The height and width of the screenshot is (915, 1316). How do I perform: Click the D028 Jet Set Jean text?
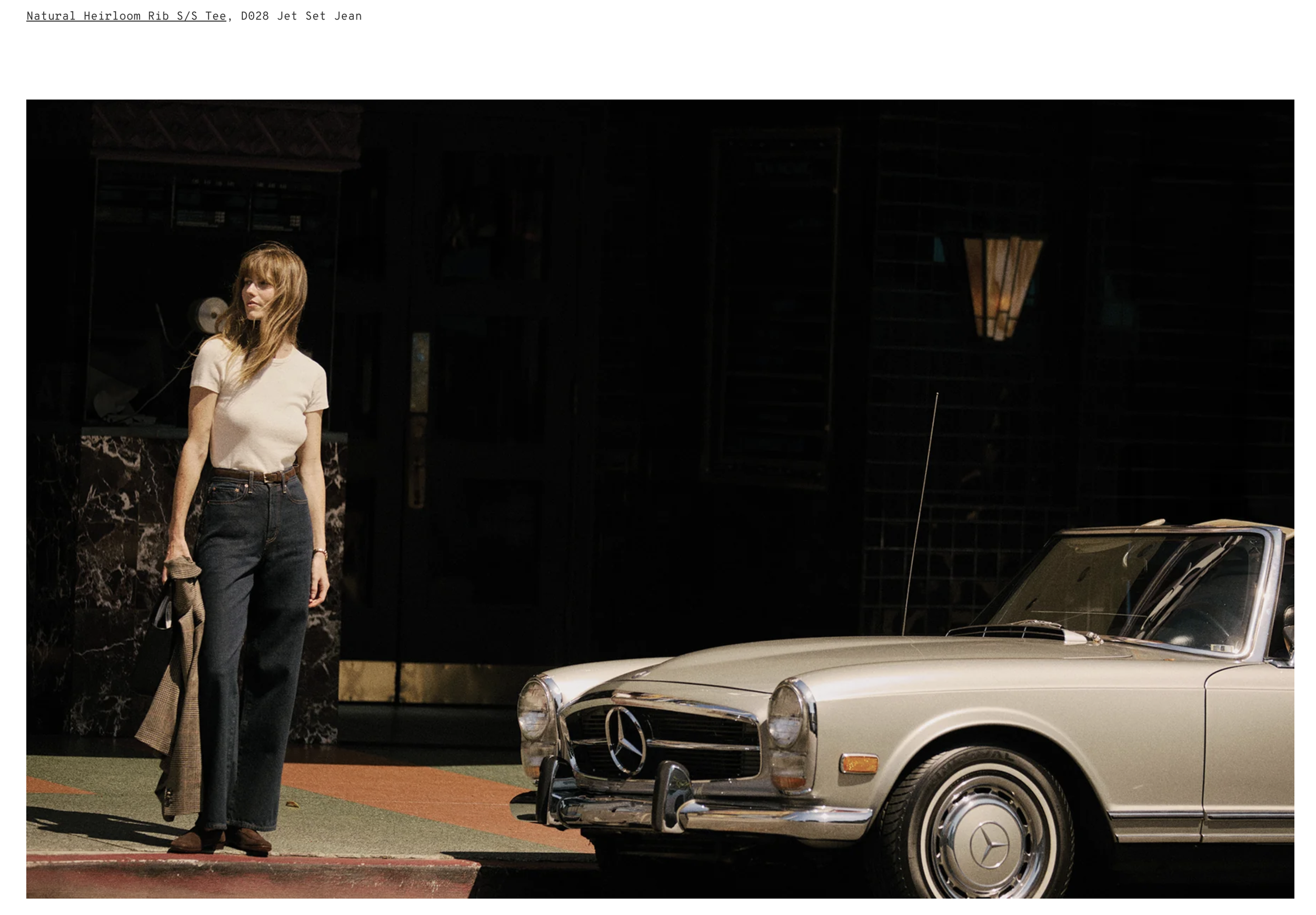(x=301, y=16)
